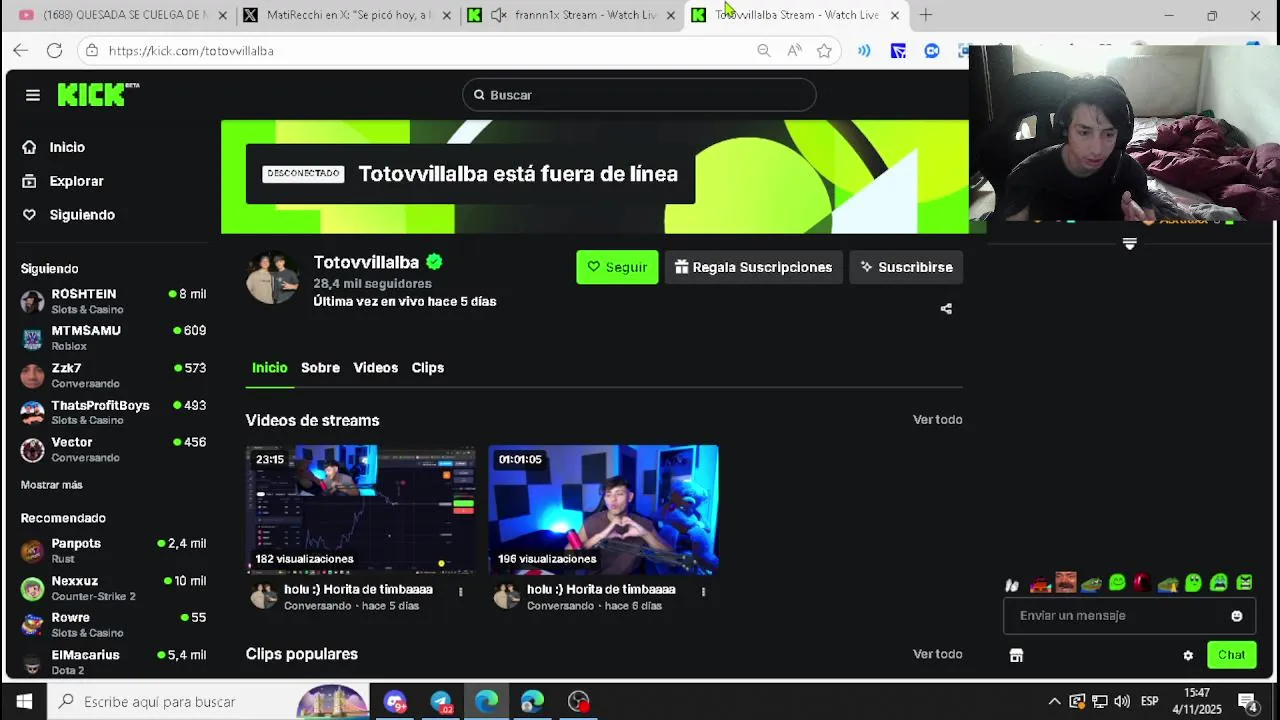Image resolution: width=1280 pixels, height=720 pixels.
Task: Insert the mustache man face emote
Action: coord(1066,582)
